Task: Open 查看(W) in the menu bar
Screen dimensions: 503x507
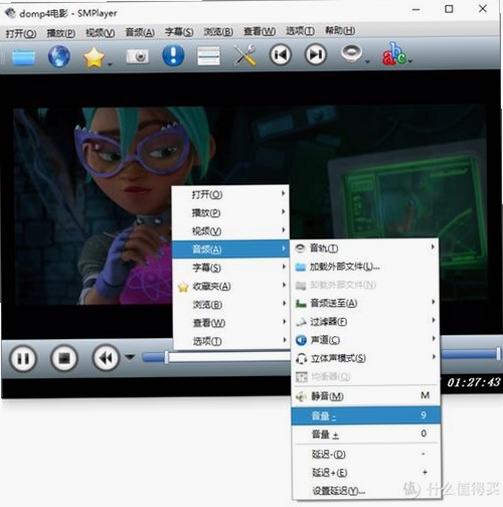Action: (x=260, y=32)
